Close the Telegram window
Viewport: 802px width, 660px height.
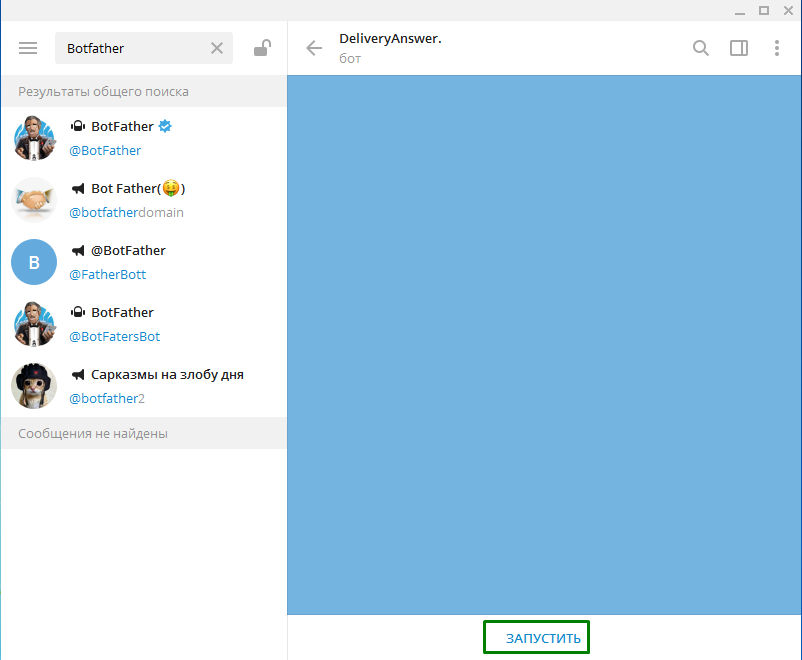(788, 10)
